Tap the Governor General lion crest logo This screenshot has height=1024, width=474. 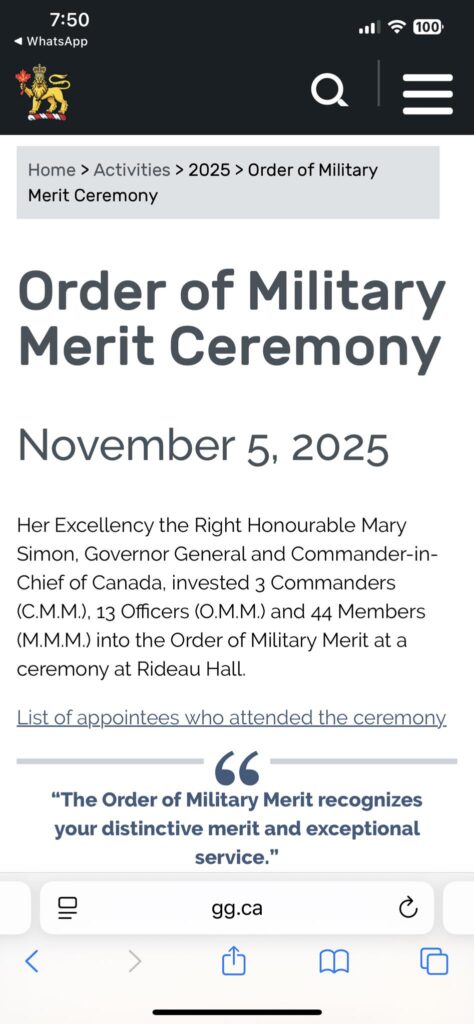[x=42, y=92]
